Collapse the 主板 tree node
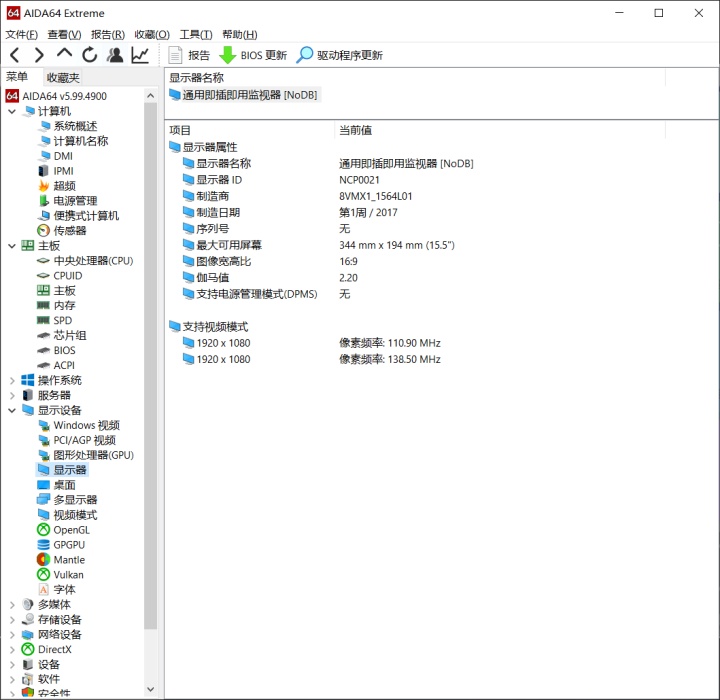 [x=12, y=246]
